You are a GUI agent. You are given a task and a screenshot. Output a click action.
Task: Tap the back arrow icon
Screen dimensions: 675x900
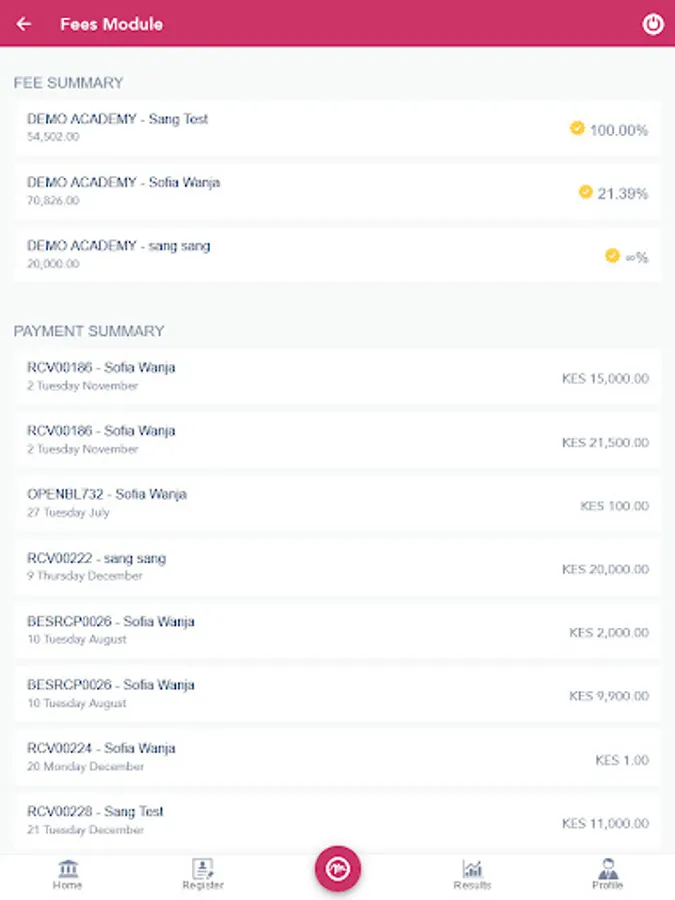pos(24,24)
